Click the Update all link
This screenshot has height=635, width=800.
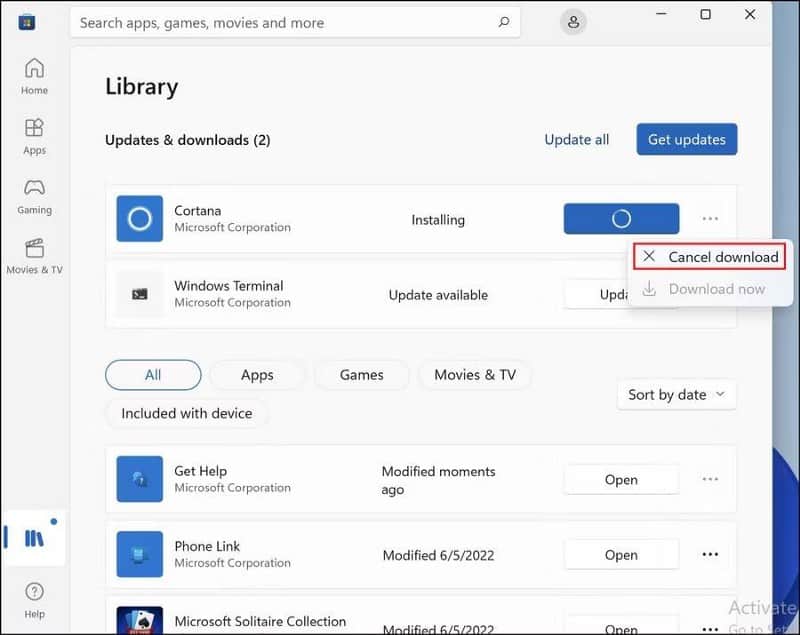(x=576, y=140)
